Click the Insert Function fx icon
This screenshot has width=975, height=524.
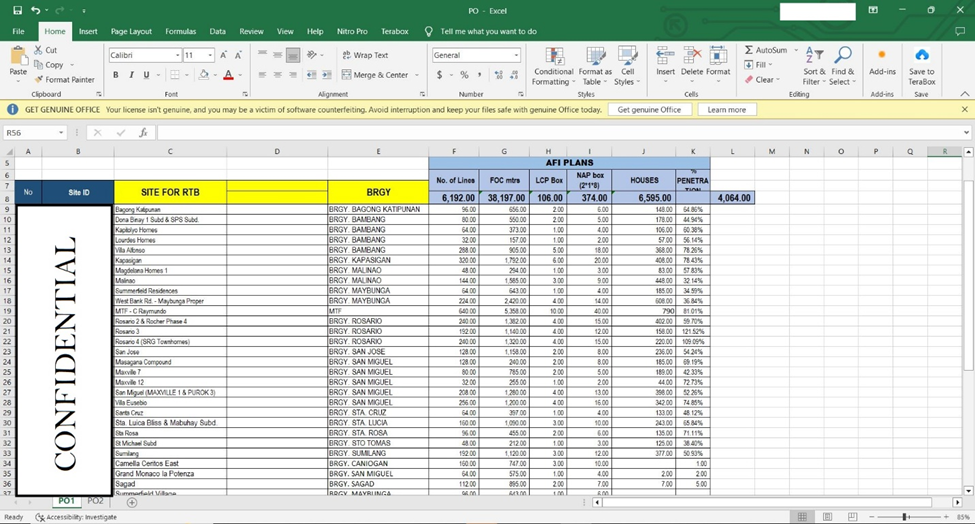click(143, 132)
